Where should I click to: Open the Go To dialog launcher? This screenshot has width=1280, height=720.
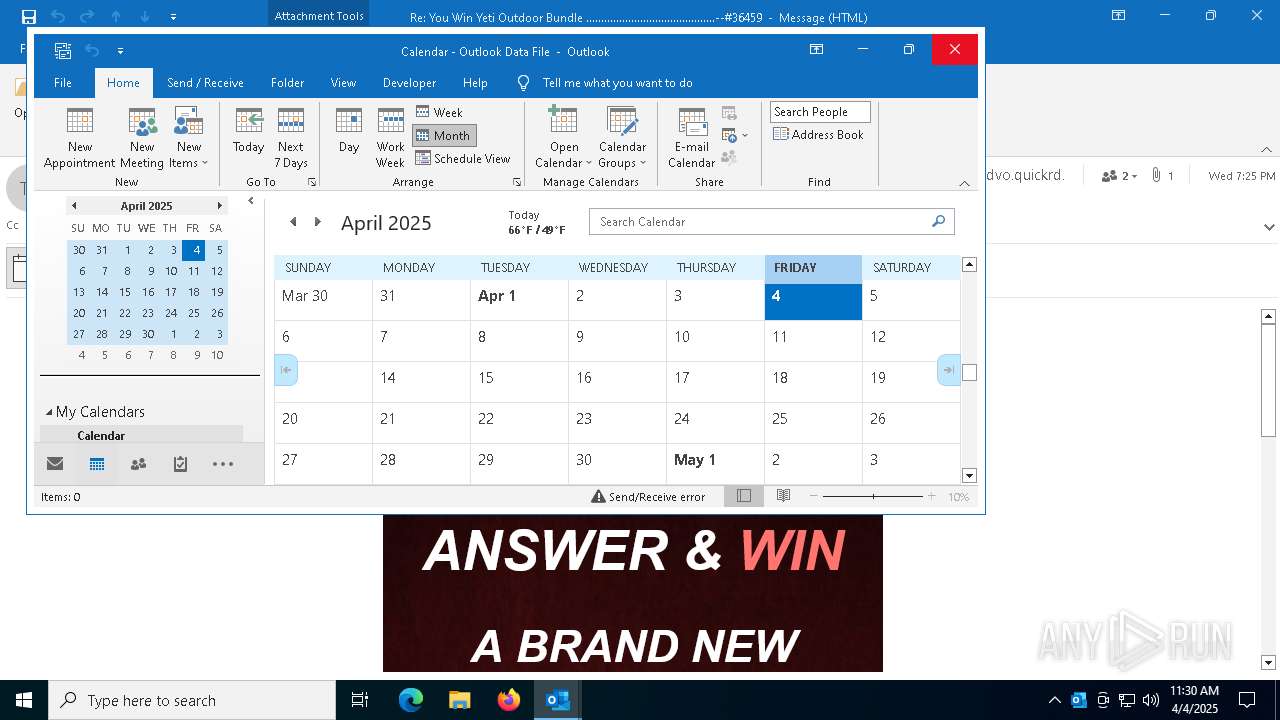tap(312, 182)
